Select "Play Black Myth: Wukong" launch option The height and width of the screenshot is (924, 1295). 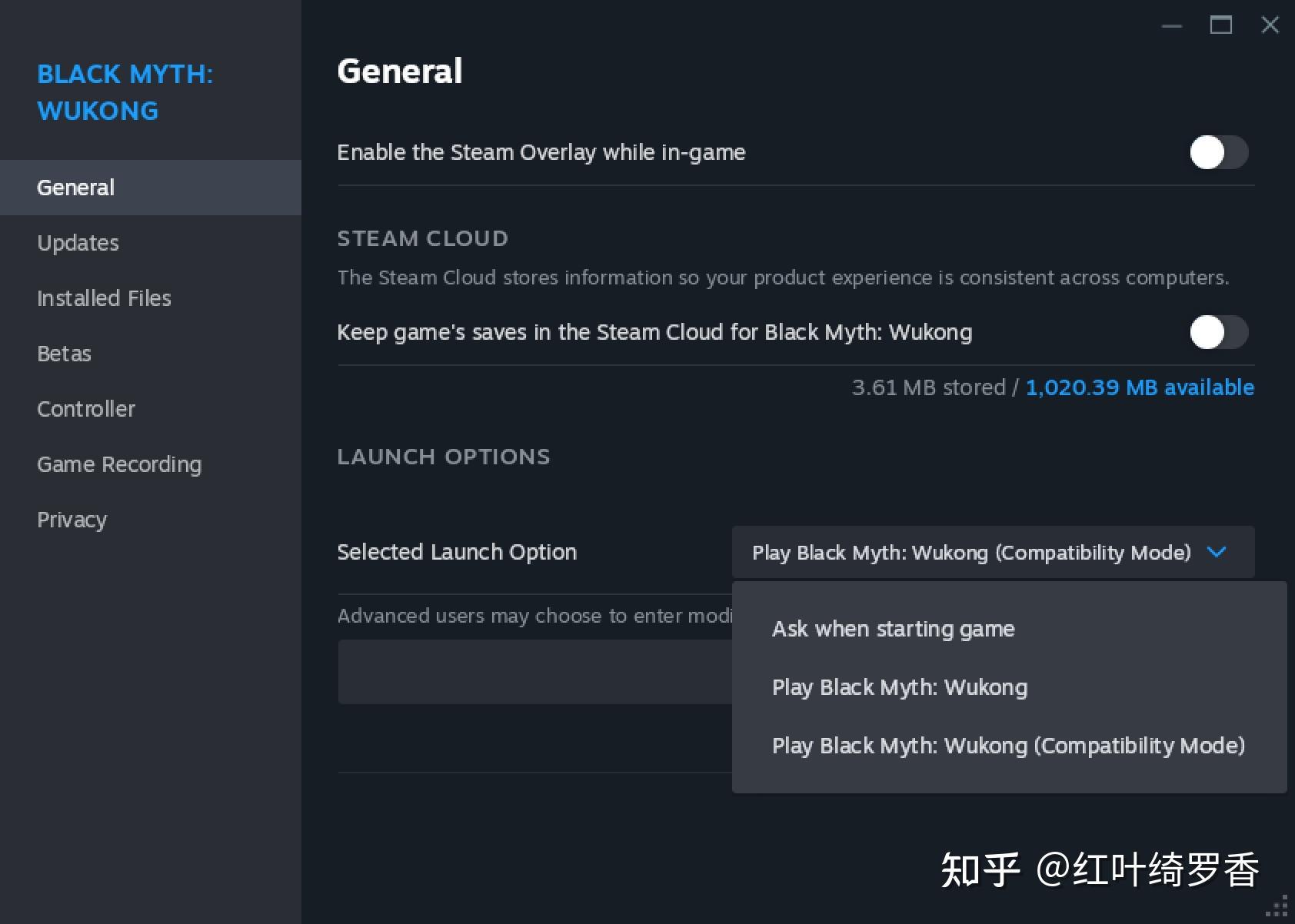pyautogui.click(x=899, y=687)
